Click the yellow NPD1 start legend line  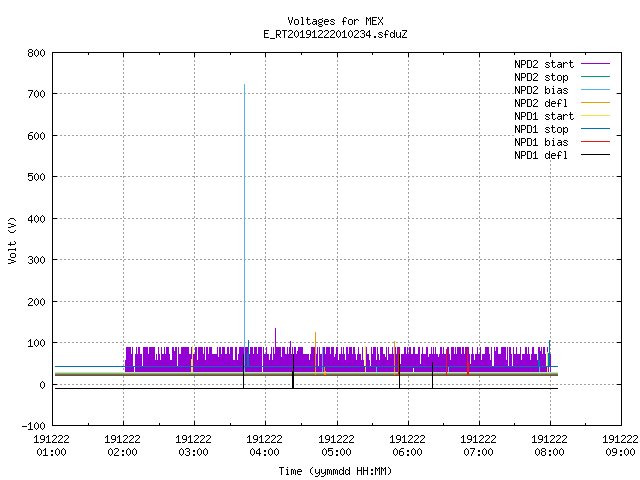coord(596,116)
